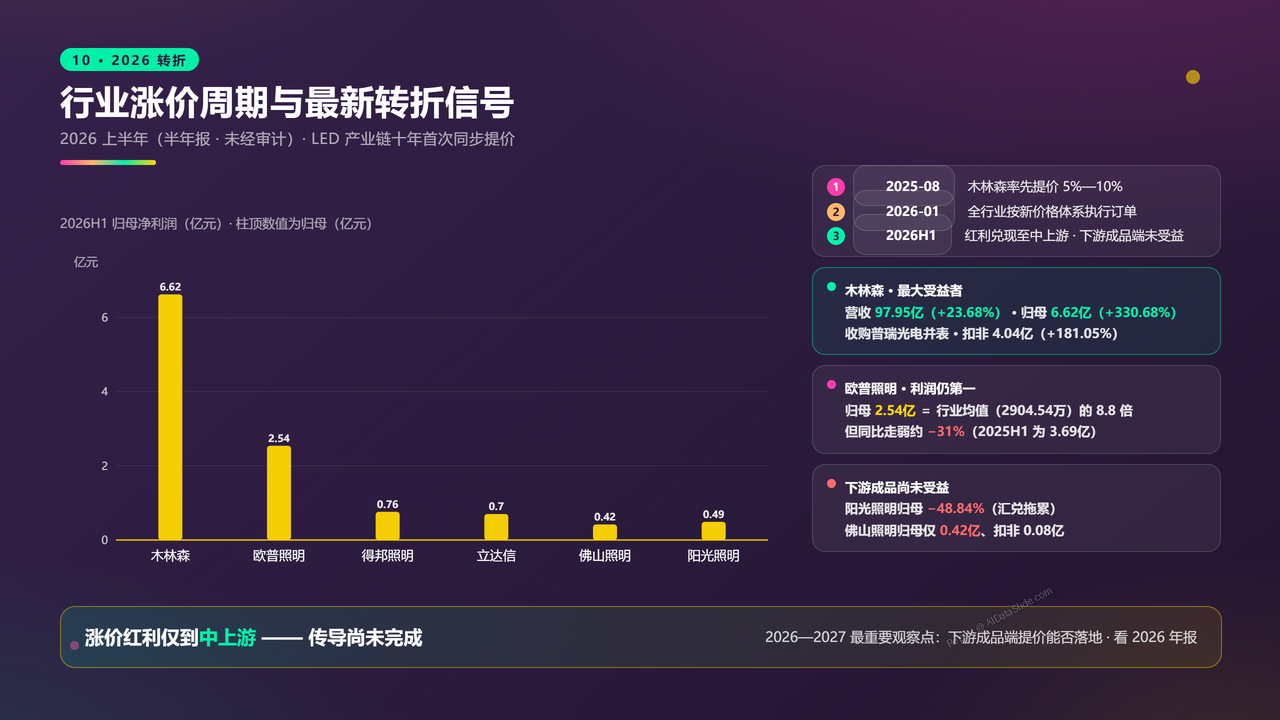This screenshot has width=1280, height=720.
Task: Click the y-axis tick value 6
Action: pyautogui.click(x=104, y=317)
